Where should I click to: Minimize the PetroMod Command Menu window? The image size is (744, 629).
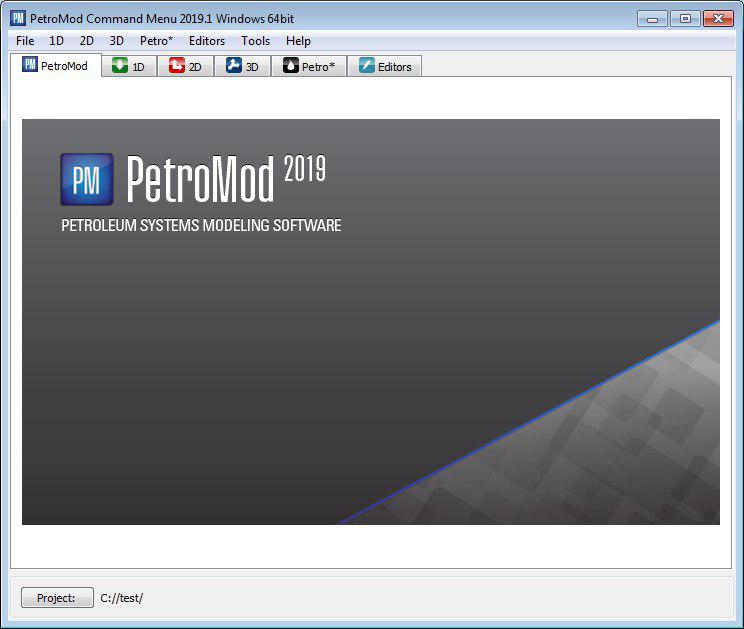tap(652, 19)
